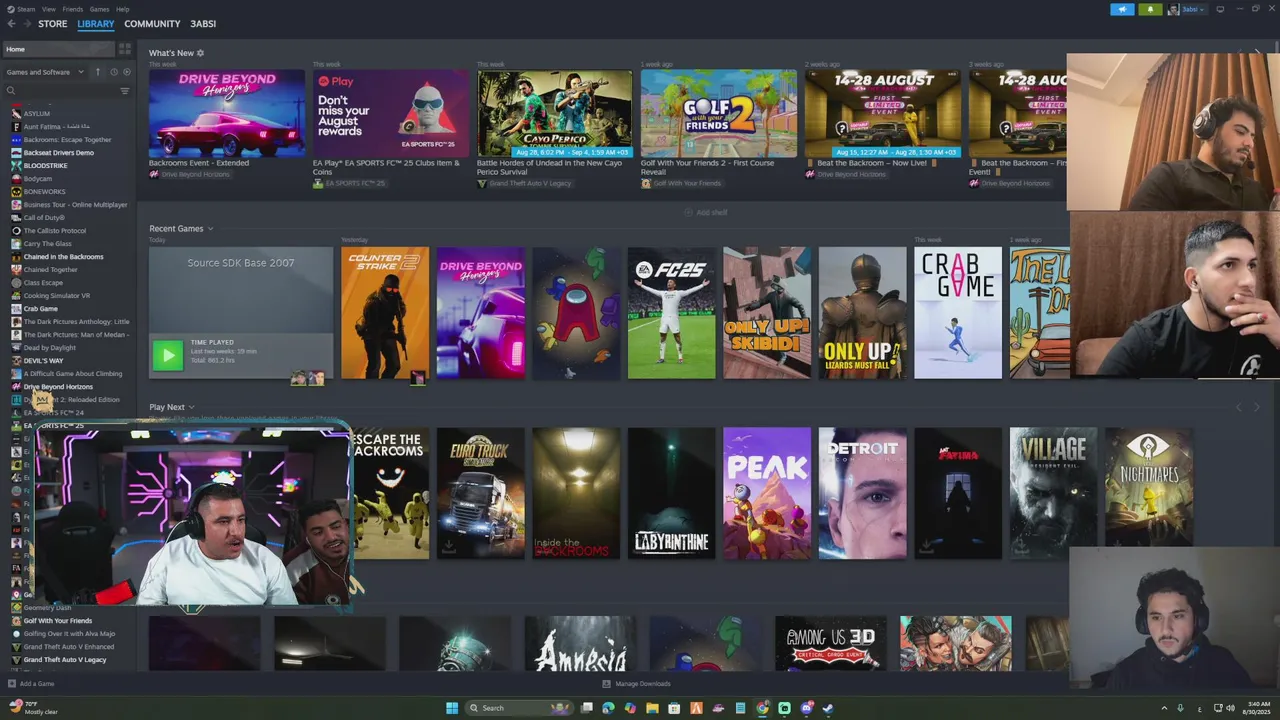Expand the Play Next shelf dropdown
Image resolution: width=1280 pixels, height=720 pixels.
(191, 407)
